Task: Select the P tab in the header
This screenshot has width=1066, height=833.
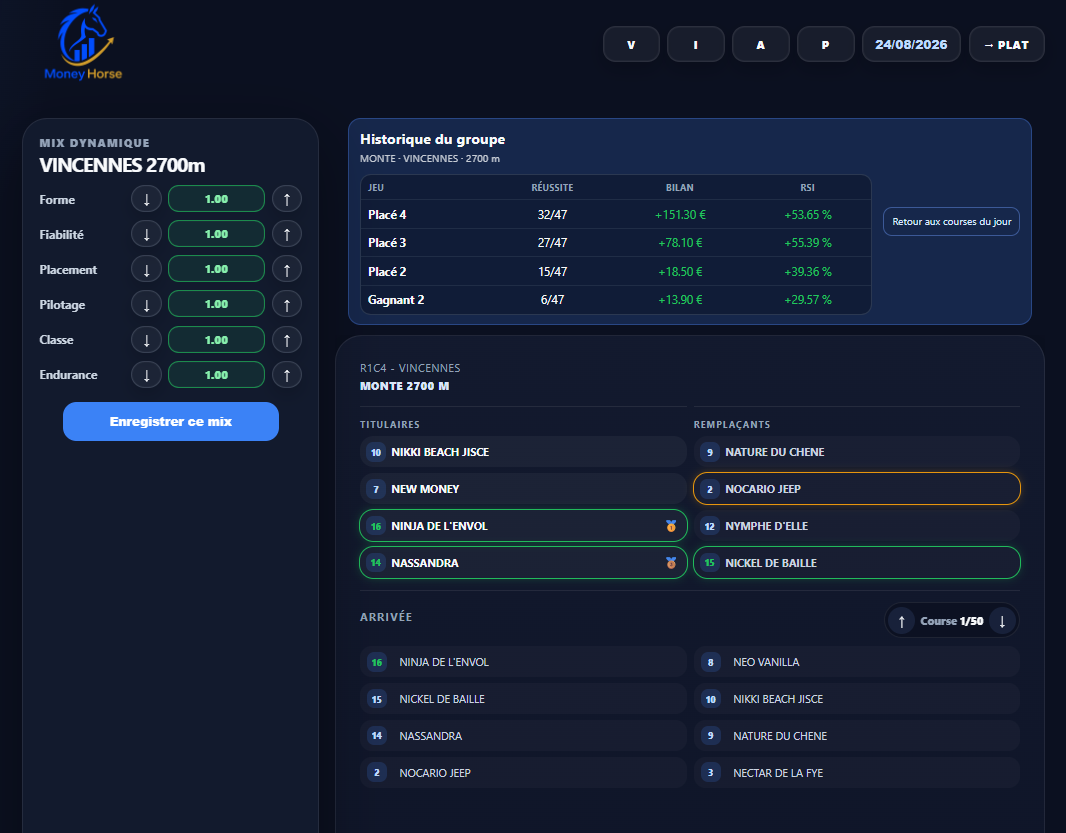Action: [x=825, y=44]
